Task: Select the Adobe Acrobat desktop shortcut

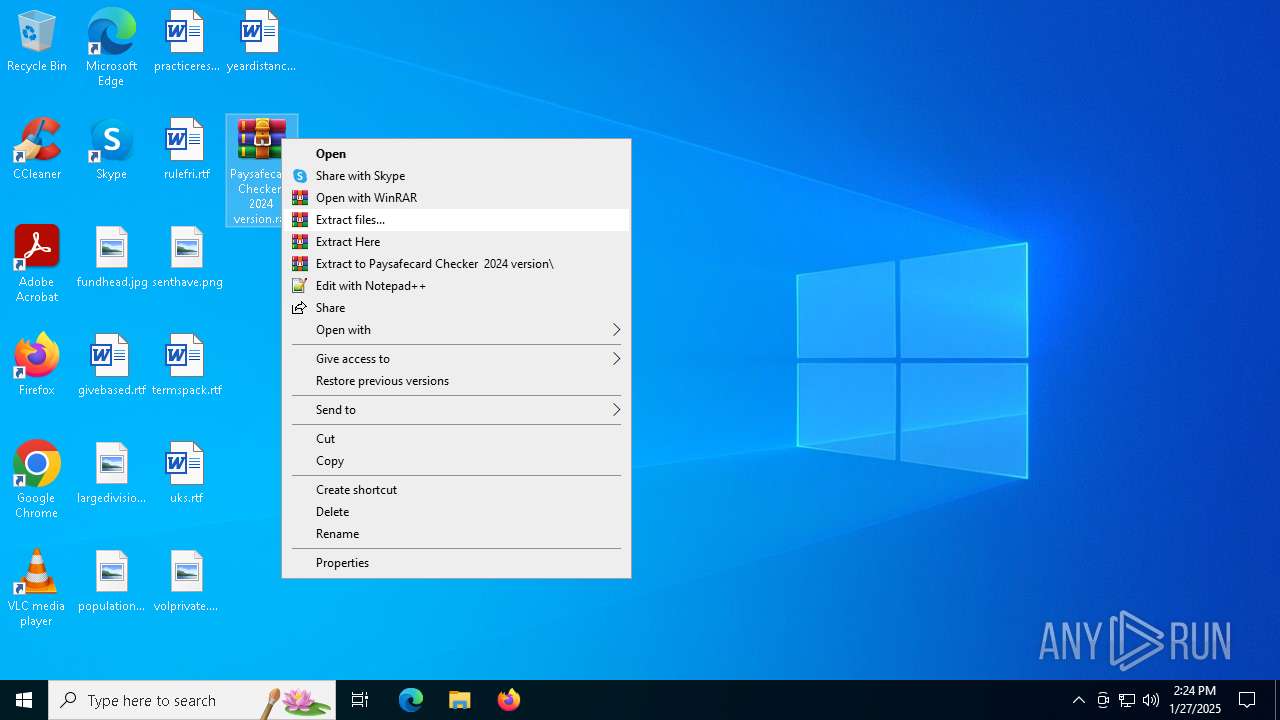Action: coord(37,264)
